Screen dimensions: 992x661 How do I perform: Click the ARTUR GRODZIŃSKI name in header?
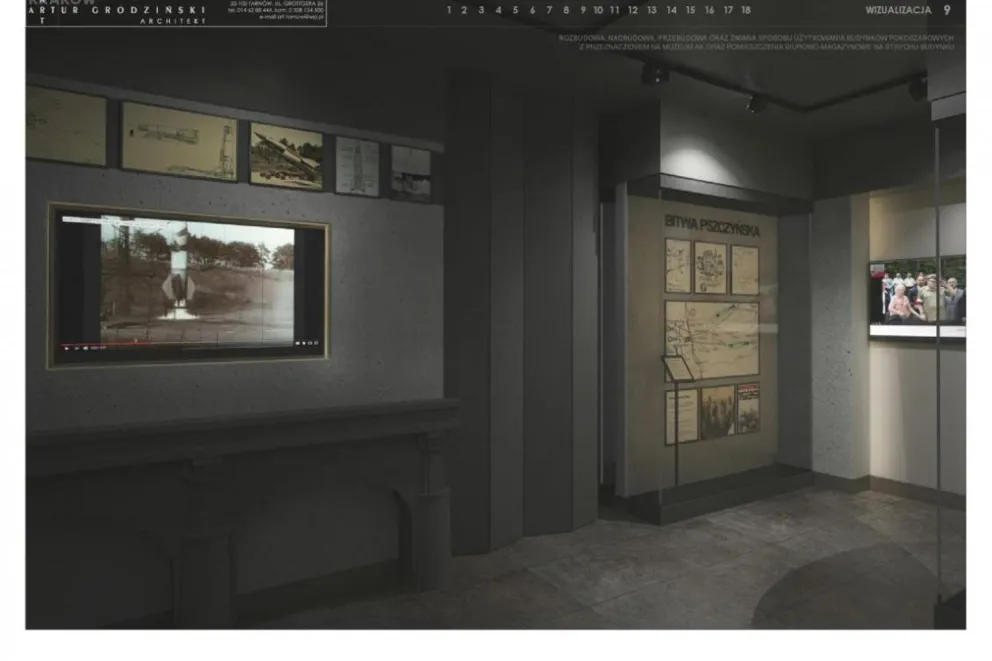click(117, 10)
